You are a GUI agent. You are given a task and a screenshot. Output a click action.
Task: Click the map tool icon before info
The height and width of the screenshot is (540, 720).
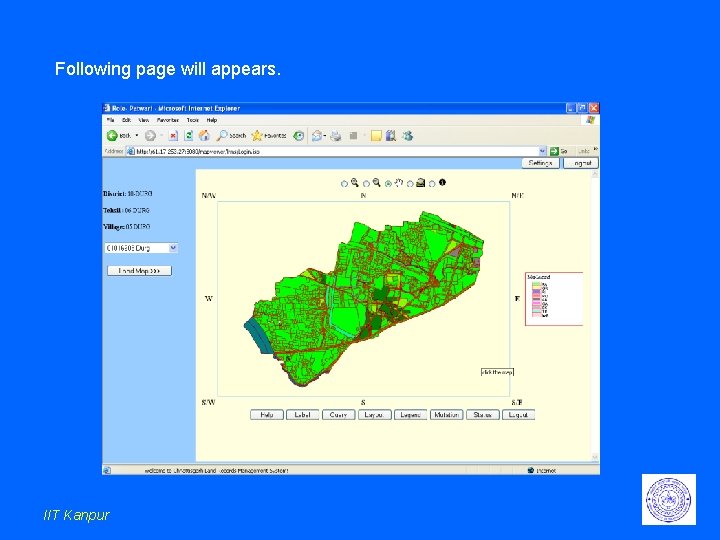421,183
